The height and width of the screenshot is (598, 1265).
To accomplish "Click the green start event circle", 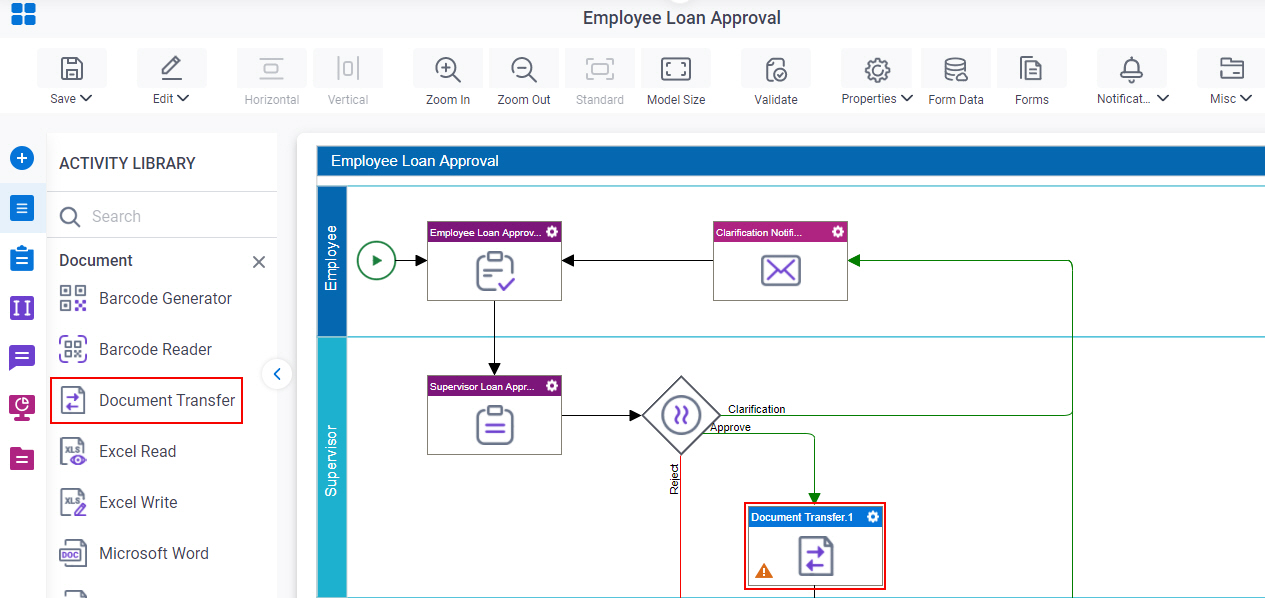I will click(x=377, y=261).
